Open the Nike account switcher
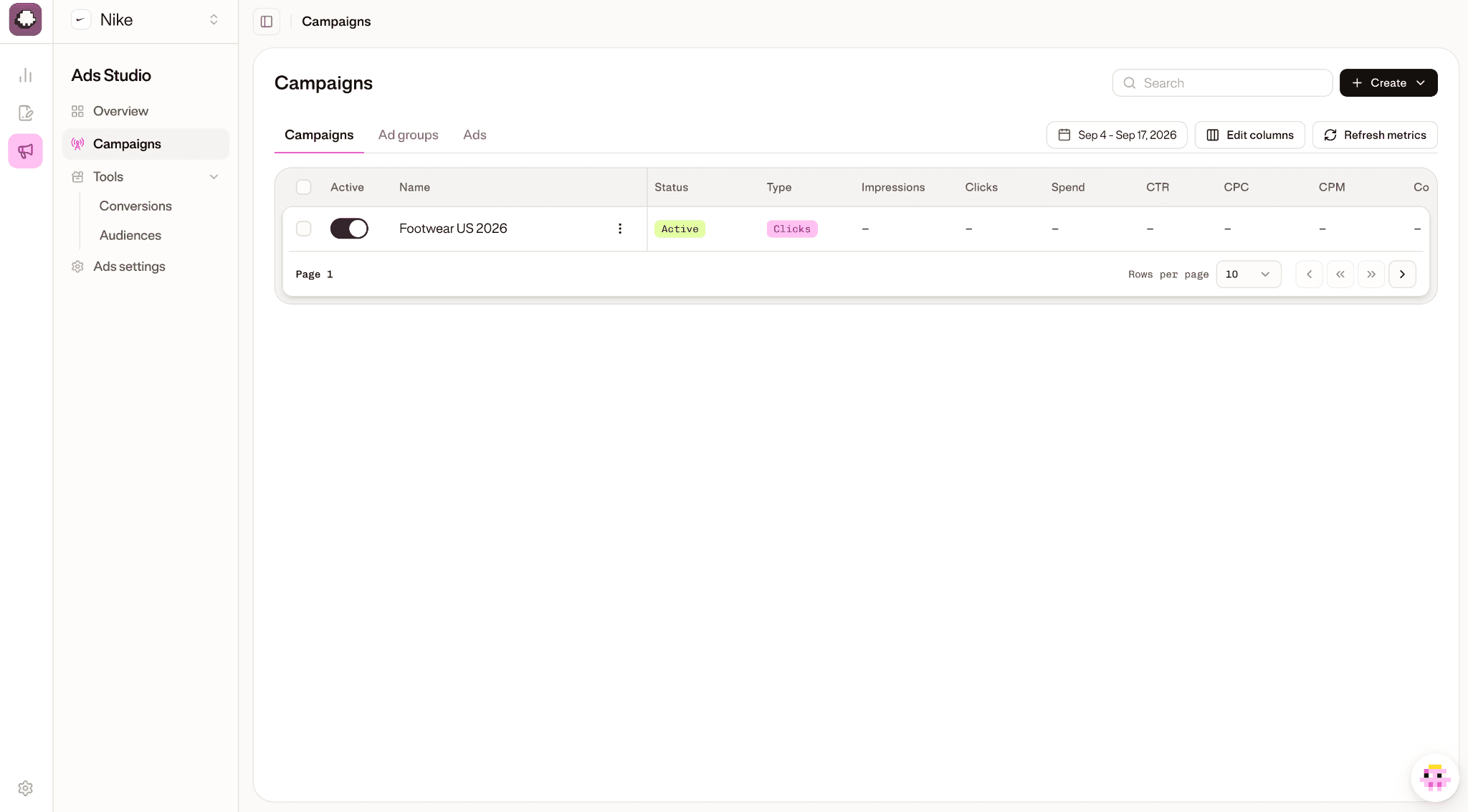The height and width of the screenshot is (812, 1468). tap(146, 20)
